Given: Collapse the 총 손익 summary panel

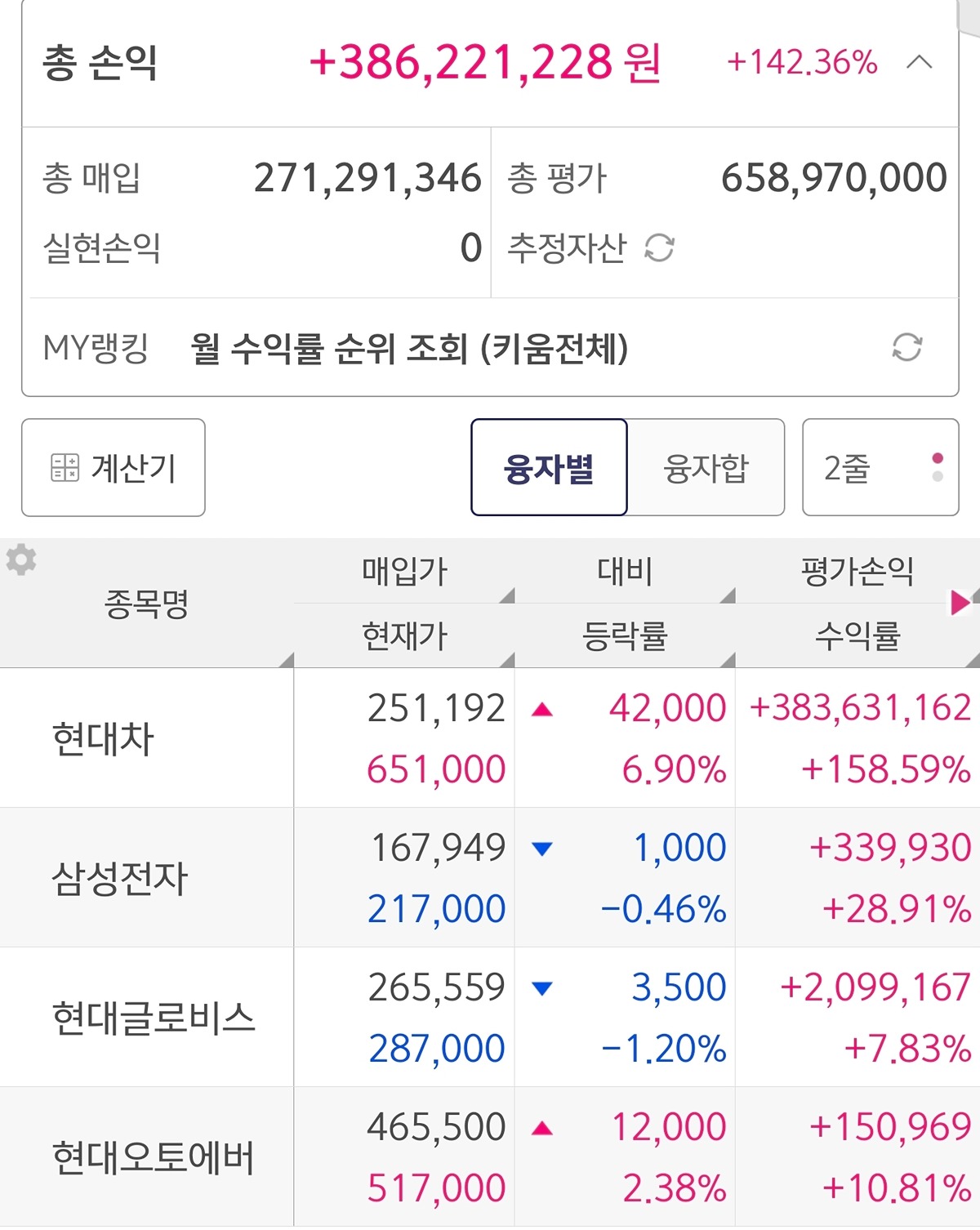Looking at the screenshot, I should tap(920, 62).
